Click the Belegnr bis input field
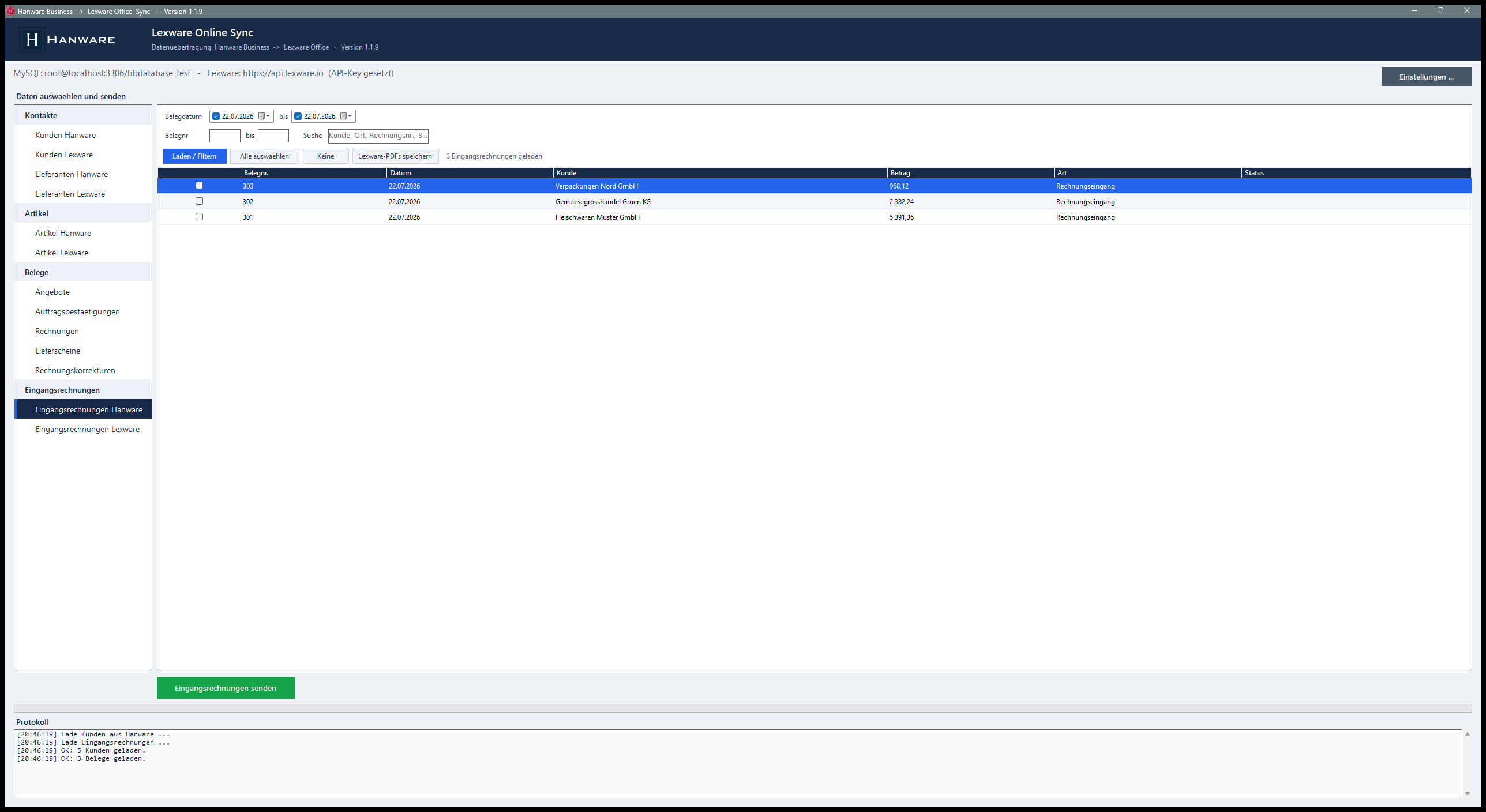1486x812 pixels. (x=273, y=136)
